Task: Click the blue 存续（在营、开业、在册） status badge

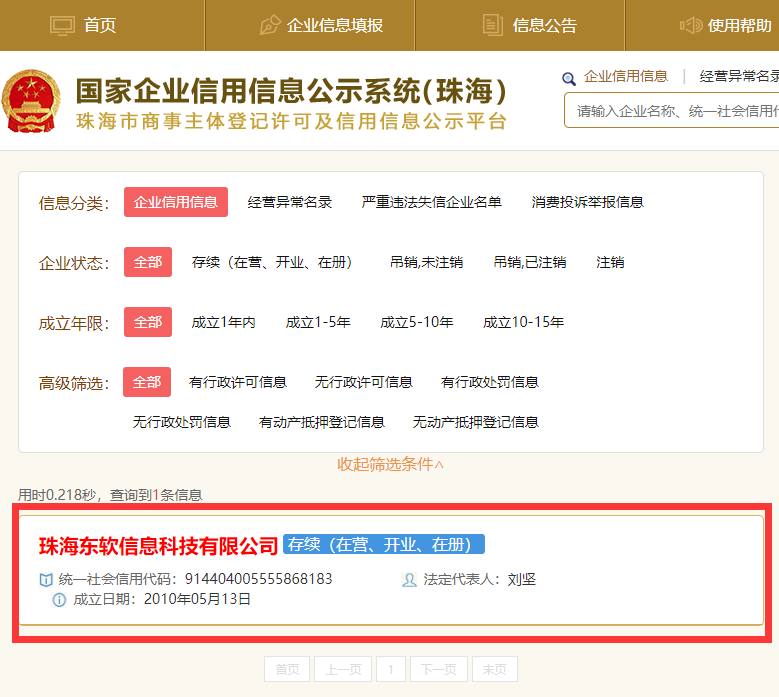Action: [x=384, y=544]
